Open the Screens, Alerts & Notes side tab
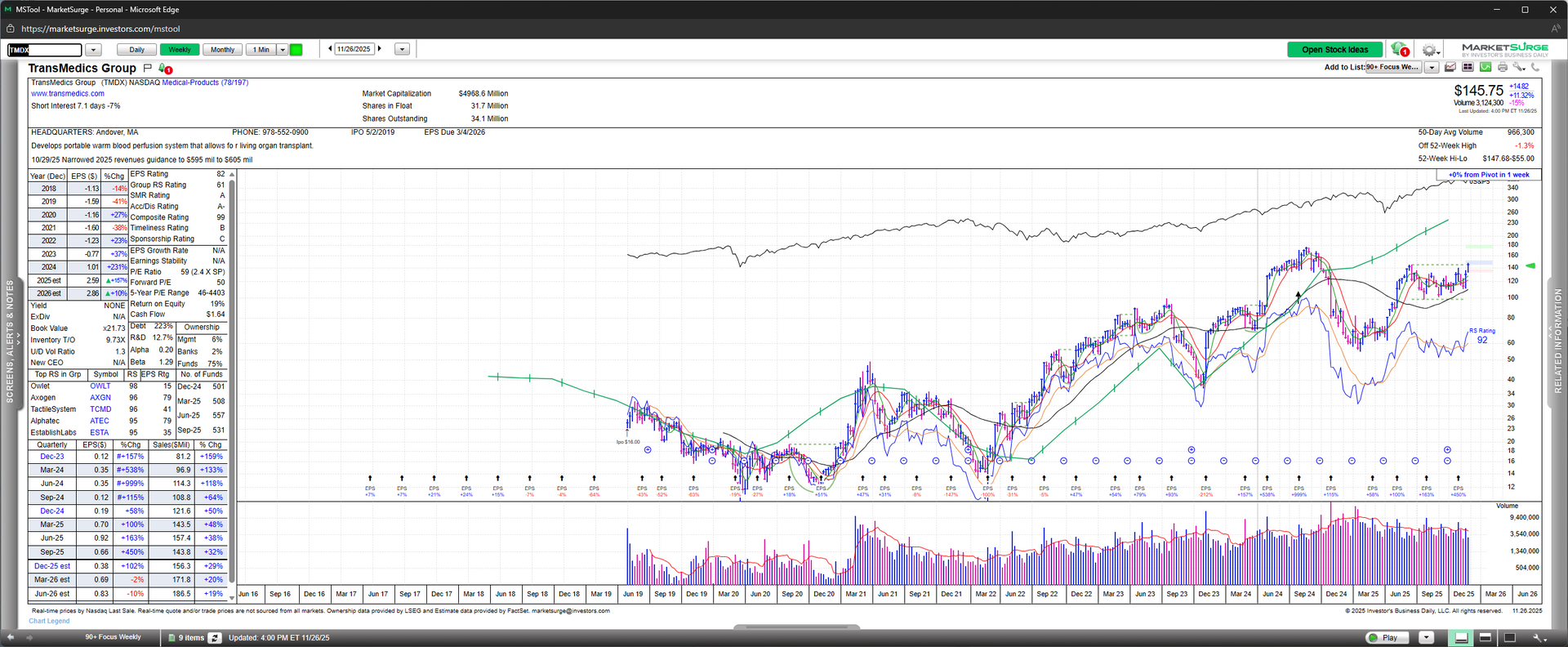The width and height of the screenshot is (1568, 647). tap(10, 341)
